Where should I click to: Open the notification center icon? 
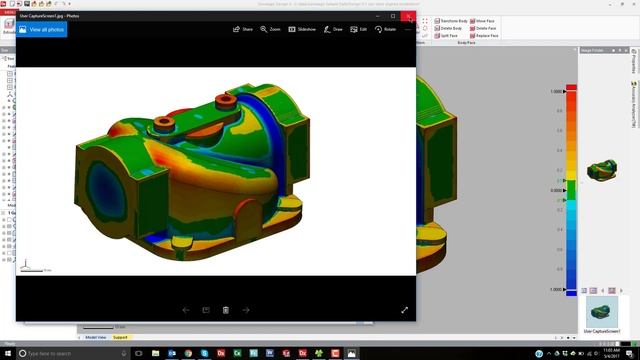point(629,353)
